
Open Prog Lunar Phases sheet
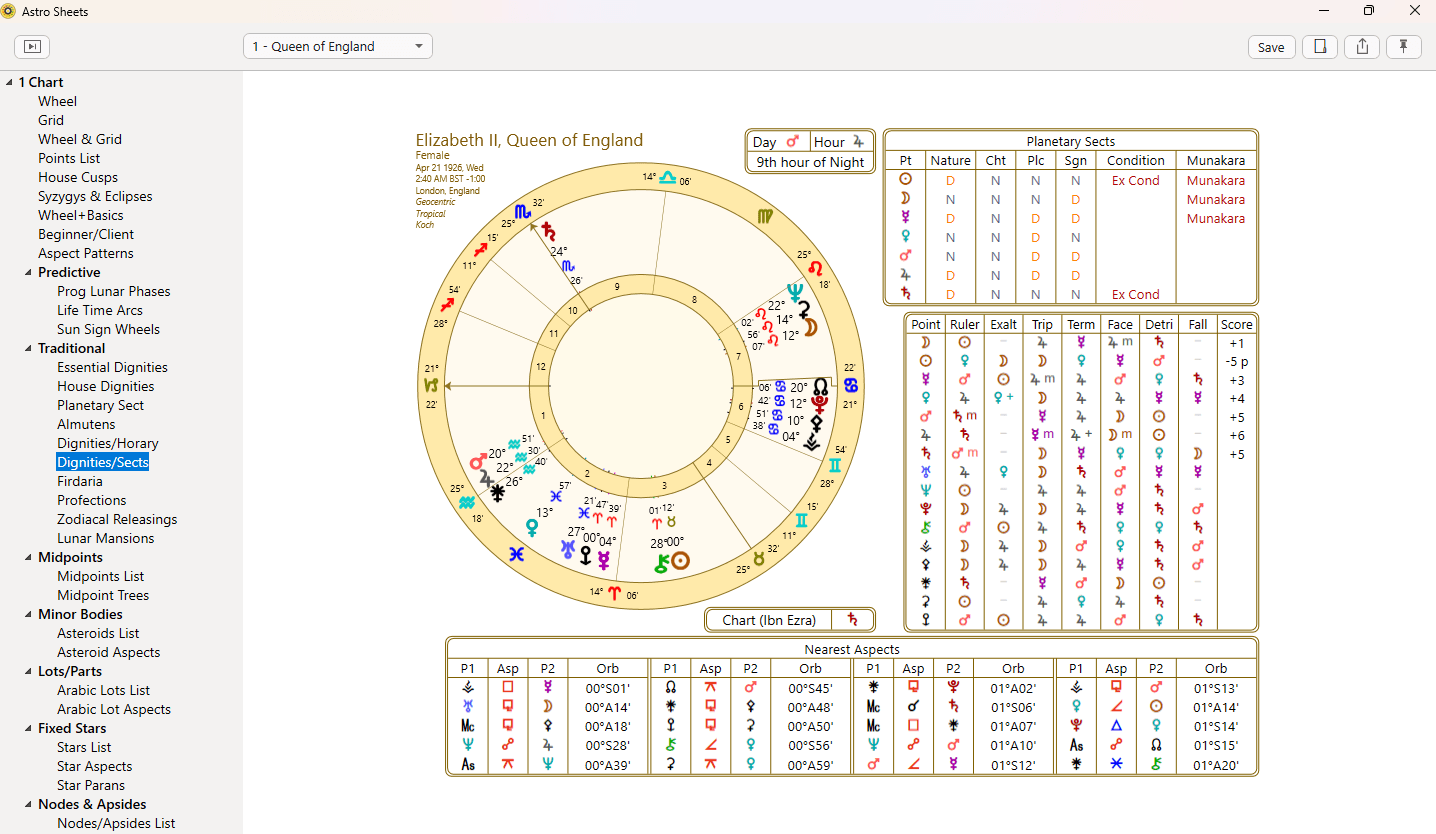pyautogui.click(x=113, y=291)
